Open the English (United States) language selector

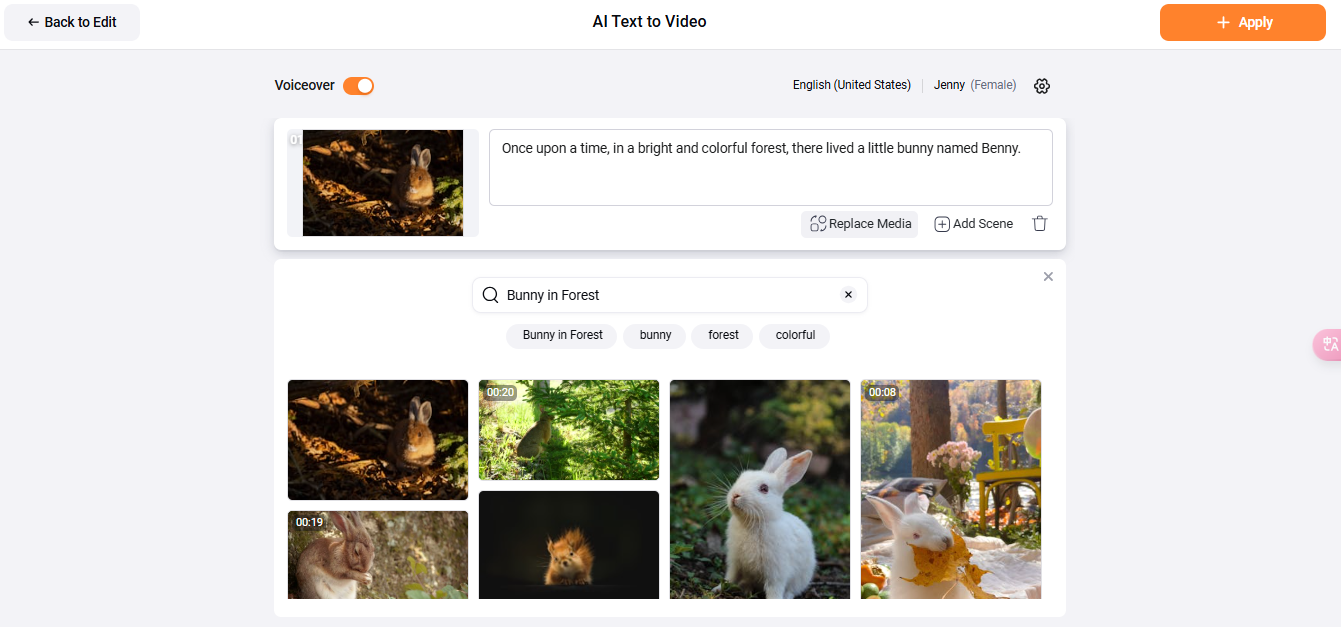click(x=851, y=86)
